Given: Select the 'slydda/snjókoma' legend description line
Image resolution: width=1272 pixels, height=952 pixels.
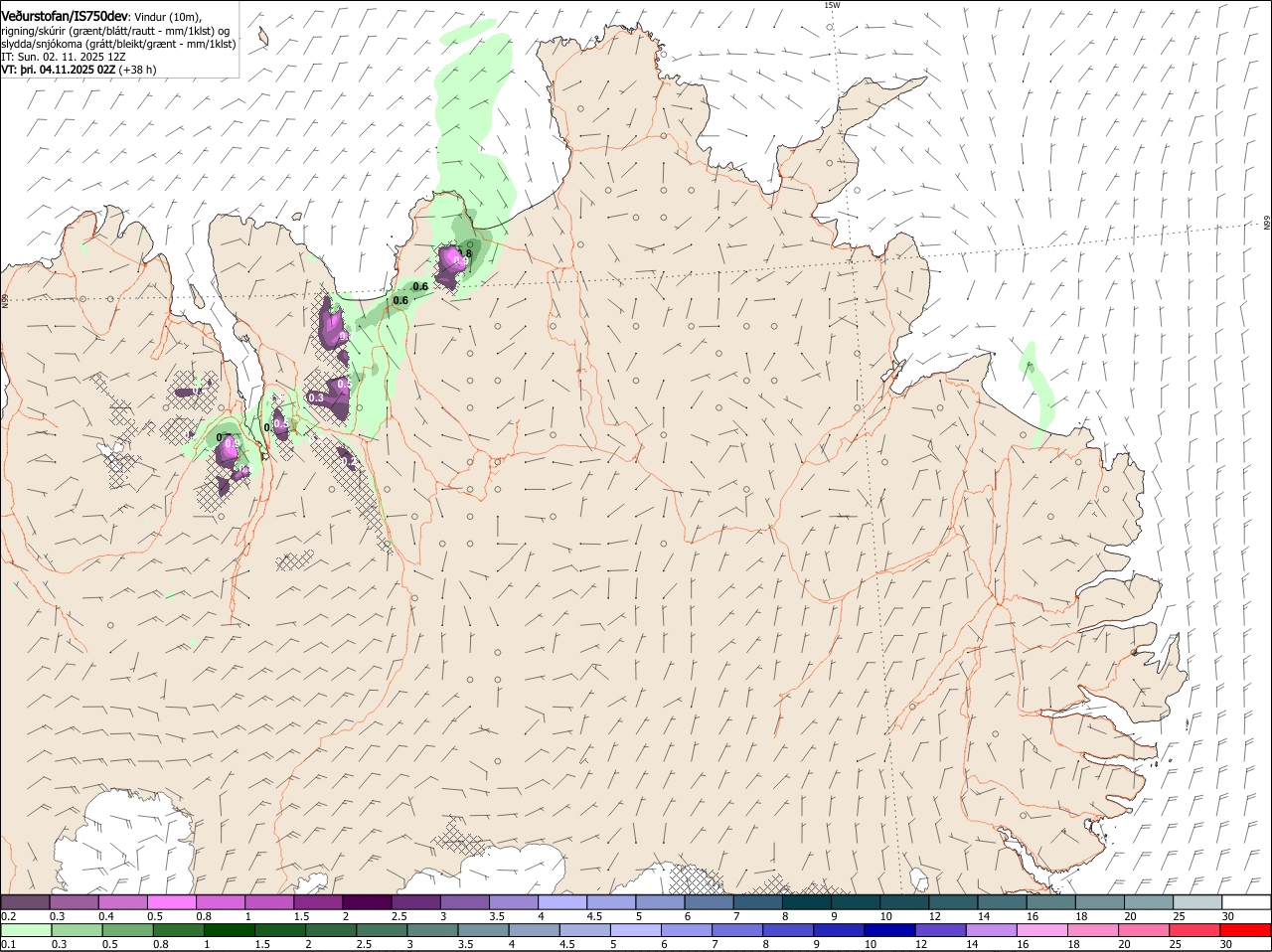Looking at the screenshot, I should (118, 44).
